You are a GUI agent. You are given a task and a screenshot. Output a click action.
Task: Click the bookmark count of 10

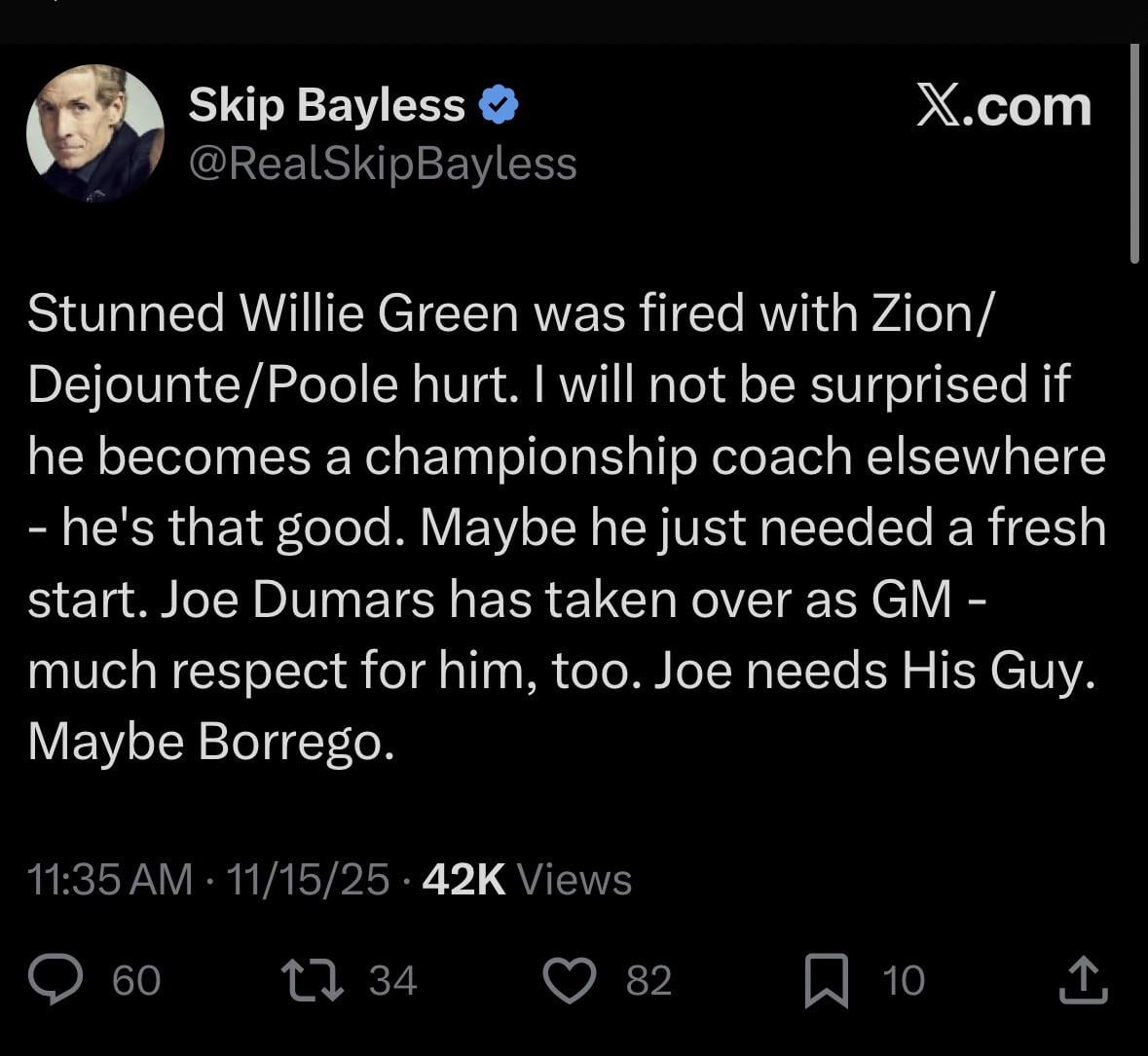coord(904,980)
